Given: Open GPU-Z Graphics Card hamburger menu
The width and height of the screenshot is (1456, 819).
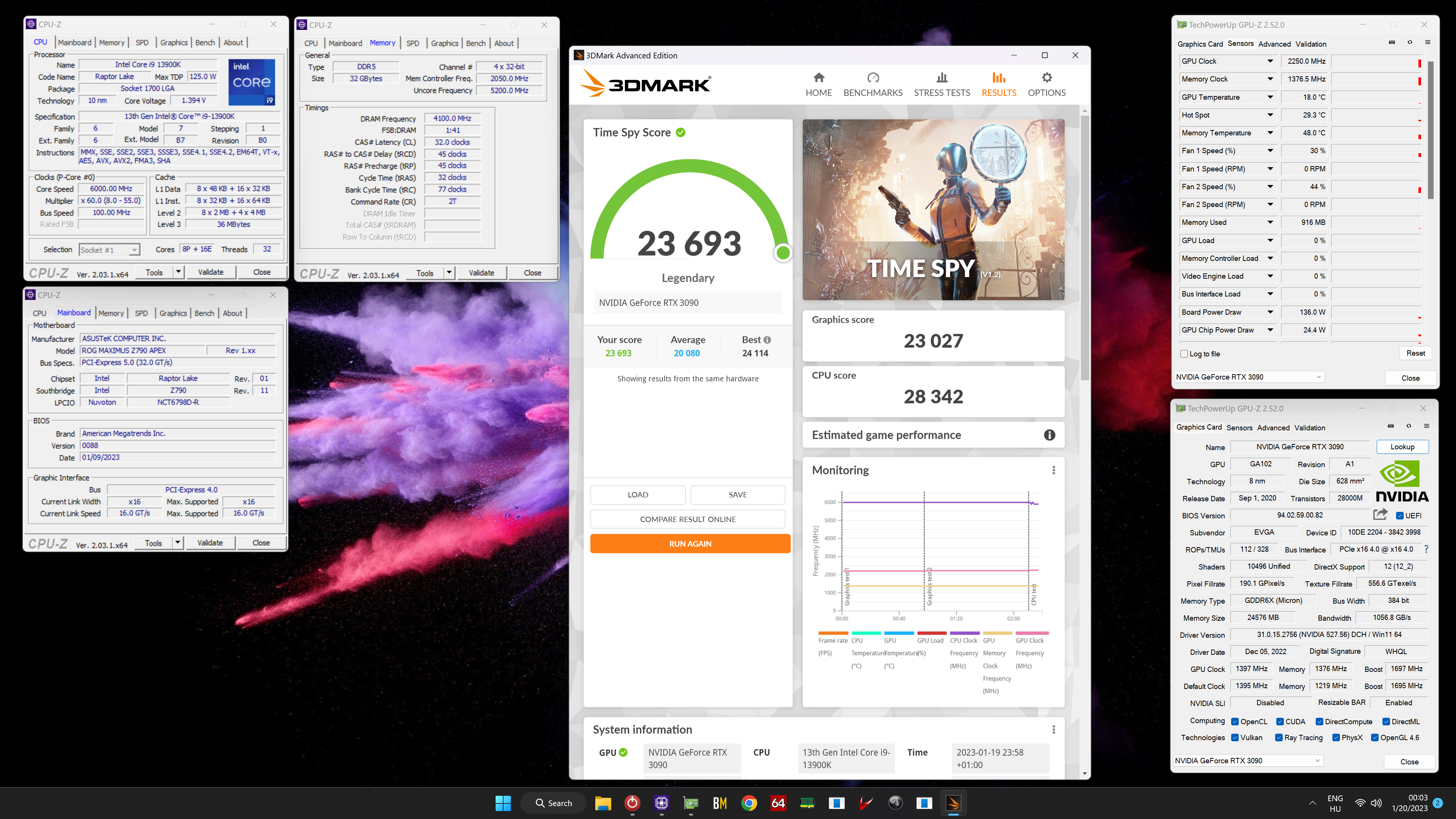Looking at the screenshot, I should pos(1426,426).
